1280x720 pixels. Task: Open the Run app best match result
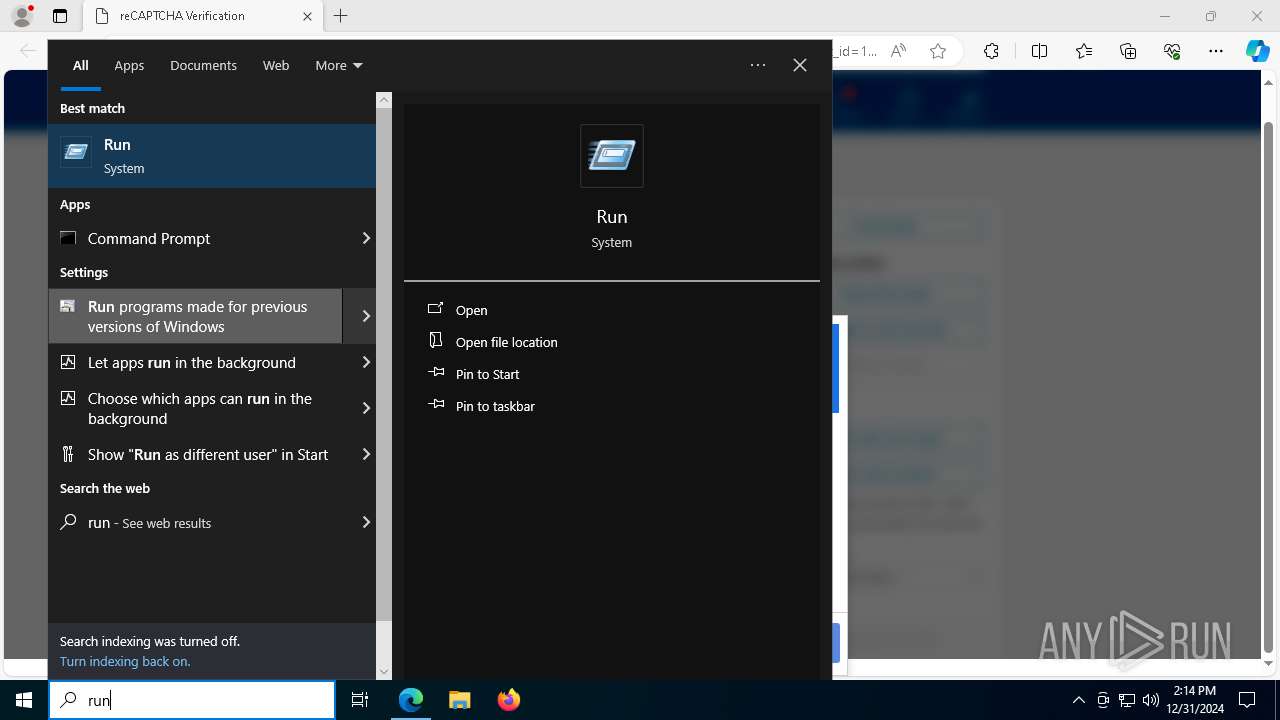click(212, 156)
